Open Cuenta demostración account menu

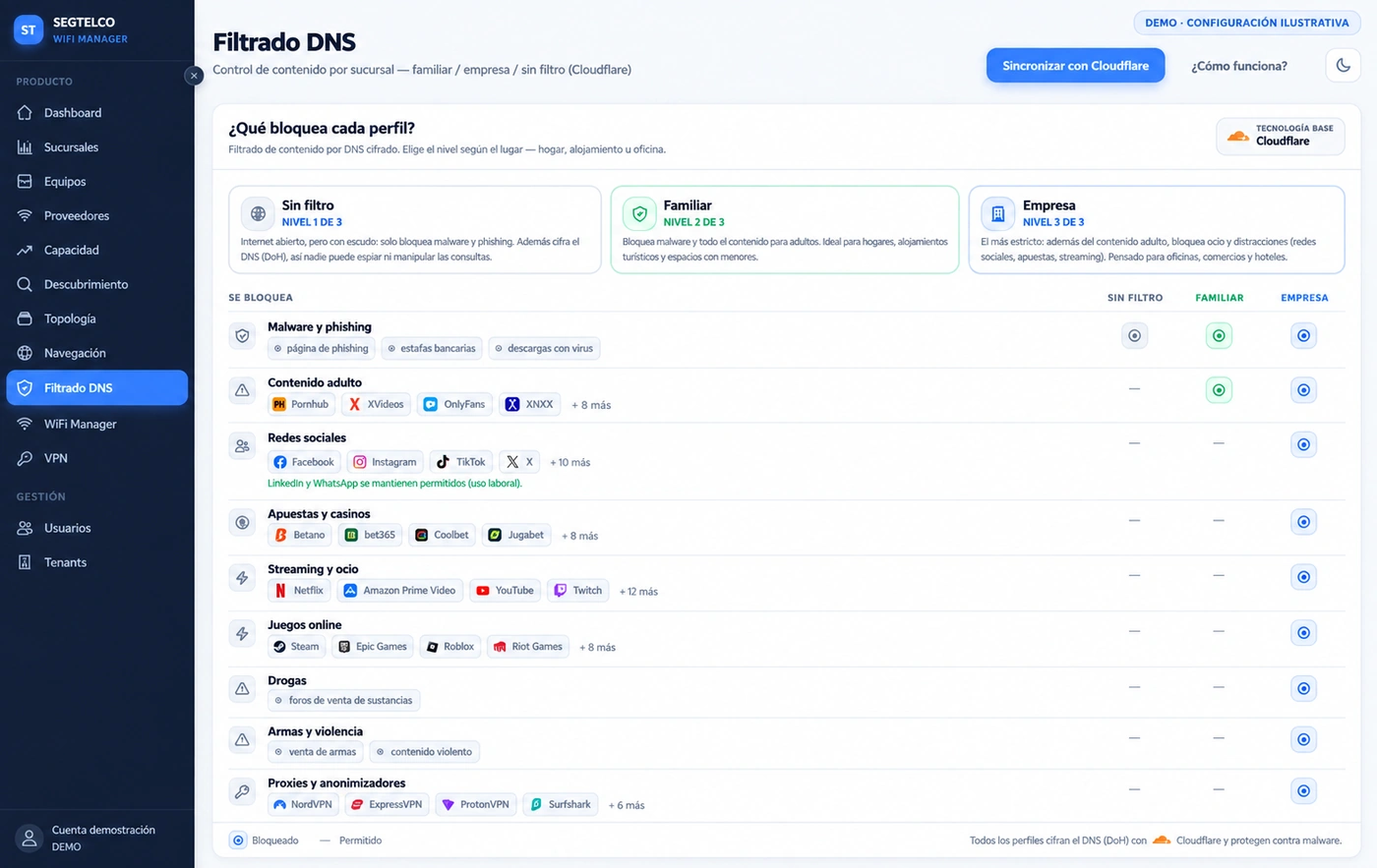click(96, 838)
